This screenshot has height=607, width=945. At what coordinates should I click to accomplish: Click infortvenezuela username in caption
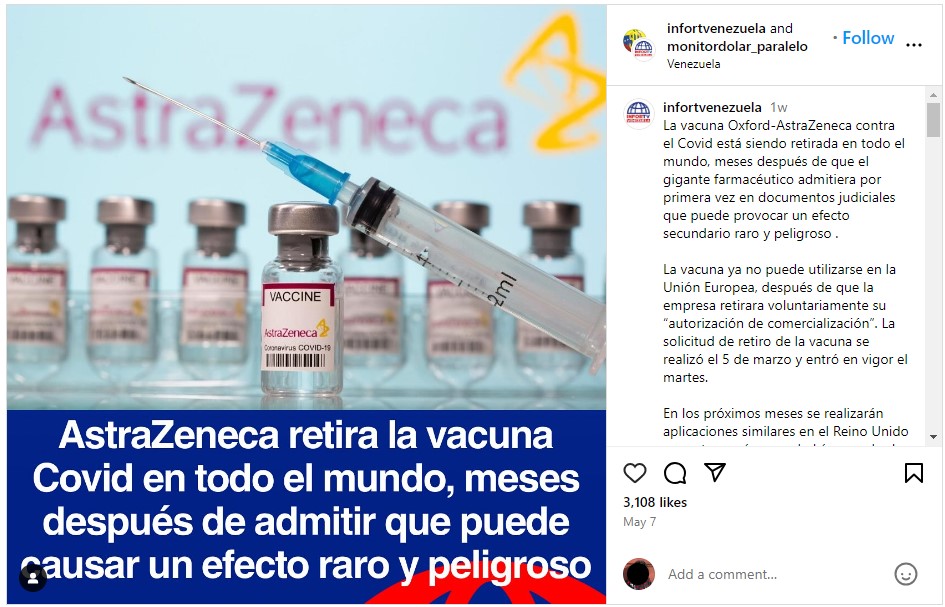click(x=712, y=107)
